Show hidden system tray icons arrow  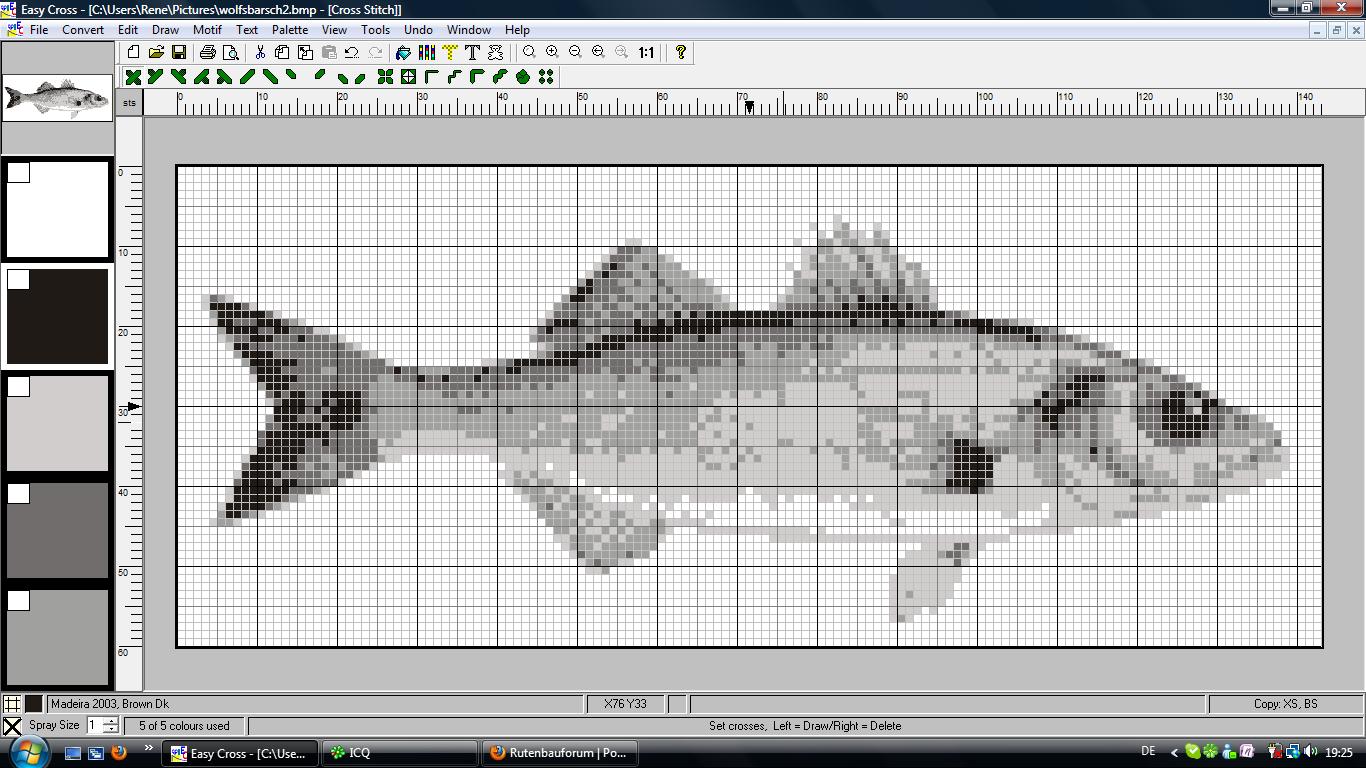pyautogui.click(x=1174, y=753)
